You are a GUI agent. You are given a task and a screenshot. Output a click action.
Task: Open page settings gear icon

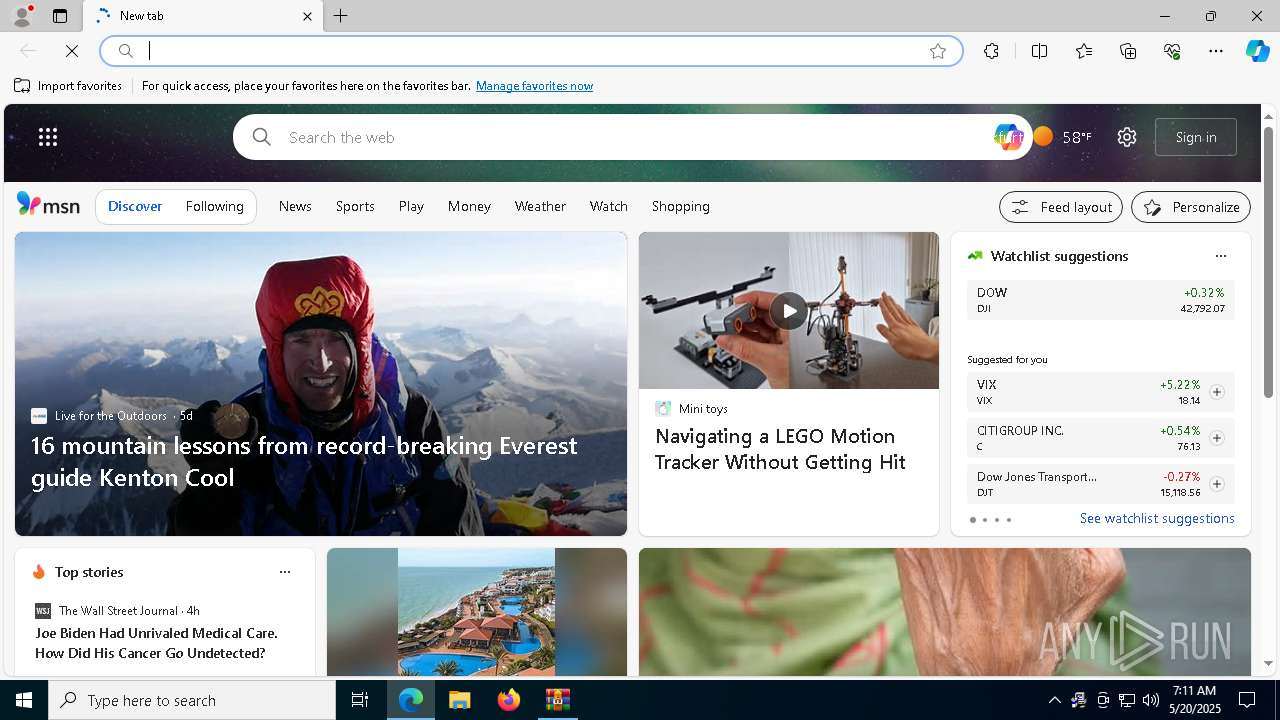click(x=1127, y=137)
